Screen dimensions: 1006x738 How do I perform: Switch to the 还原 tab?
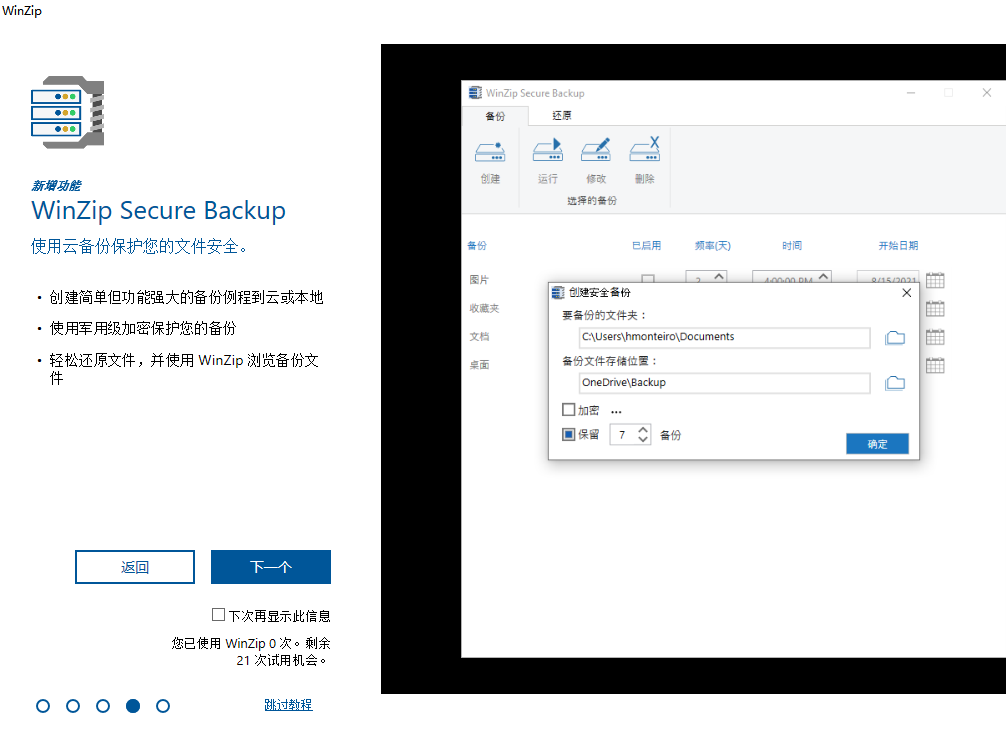562,116
